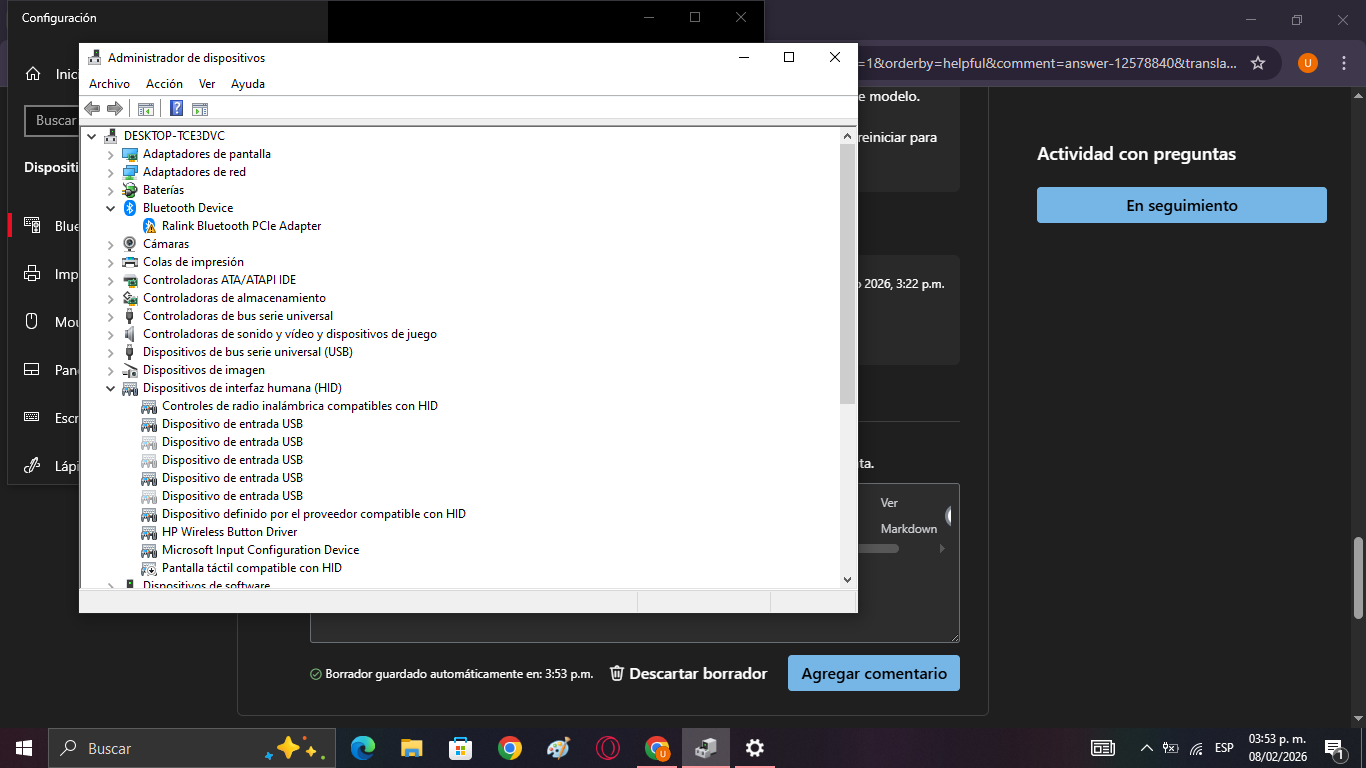Open Opera browser from the taskbar

[x=607, y=748]
